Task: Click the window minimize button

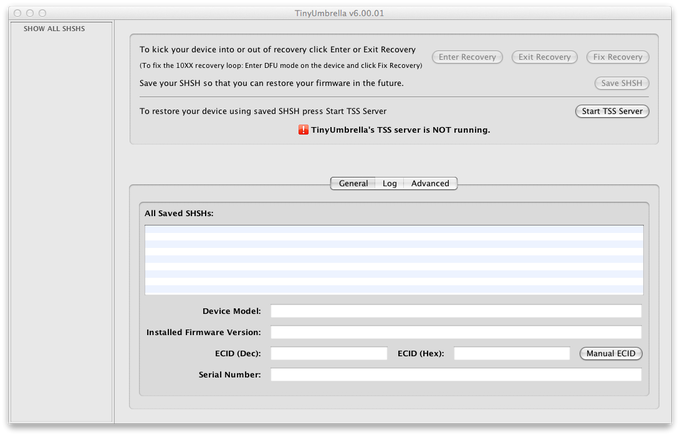Action: (30, 13)
